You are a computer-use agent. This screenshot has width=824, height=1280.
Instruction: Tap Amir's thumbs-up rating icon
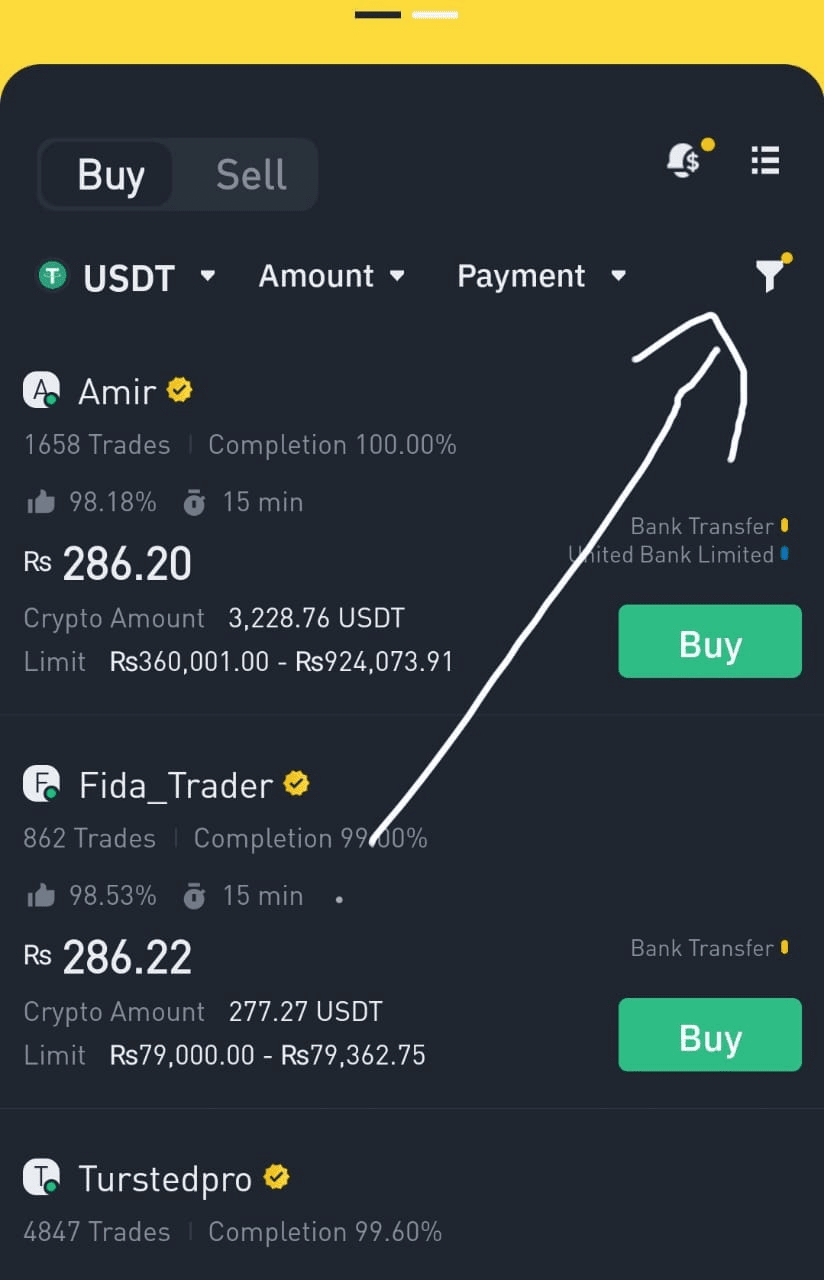coord(41,502)
